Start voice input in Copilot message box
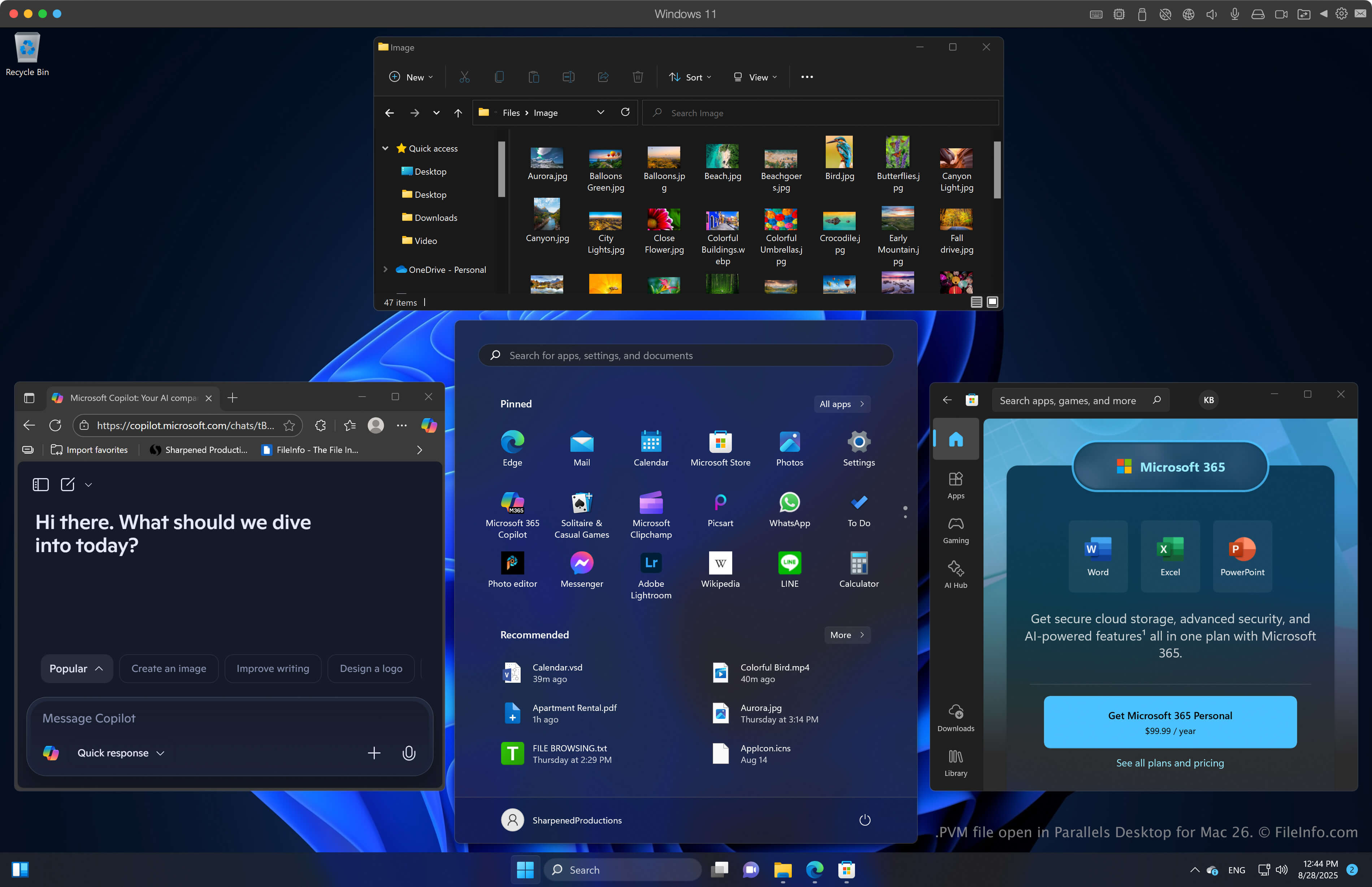This screenshot has height=887, width=1372. pos(409,753)
